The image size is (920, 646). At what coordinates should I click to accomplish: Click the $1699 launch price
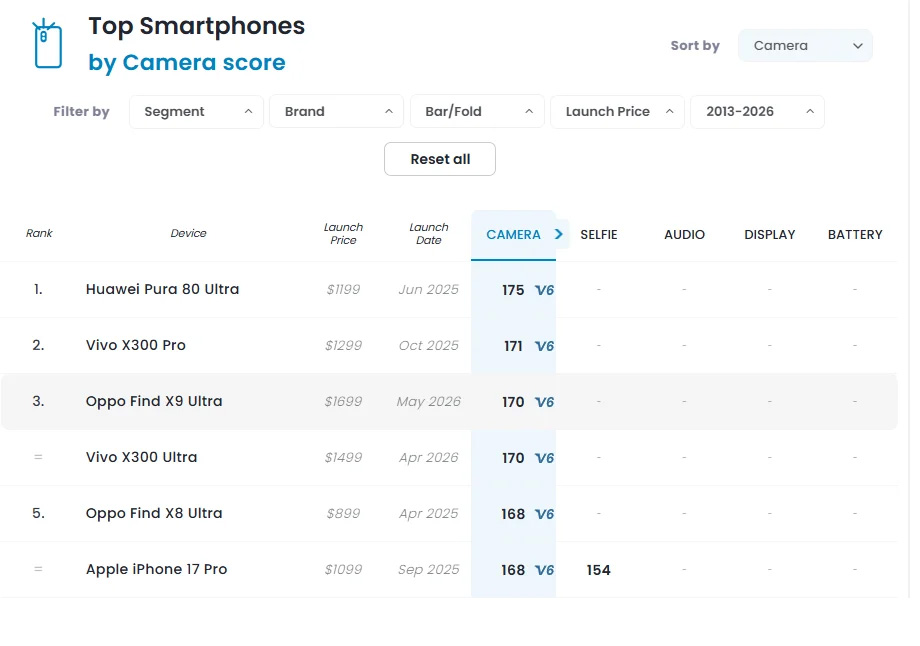coord(343,401)
